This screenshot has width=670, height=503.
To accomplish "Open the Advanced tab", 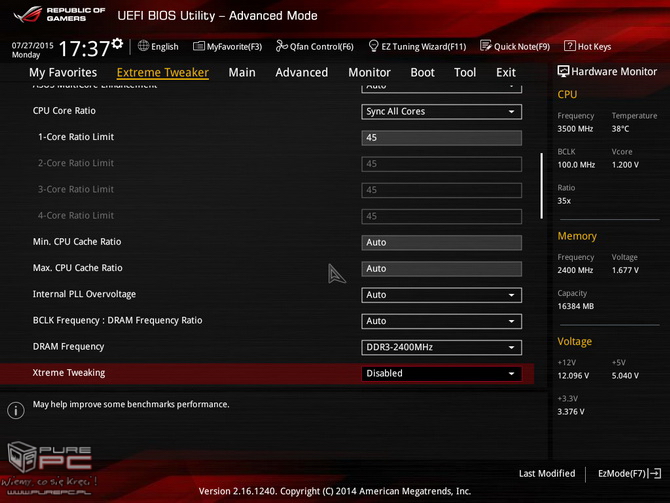I will [x=302, y=73].
